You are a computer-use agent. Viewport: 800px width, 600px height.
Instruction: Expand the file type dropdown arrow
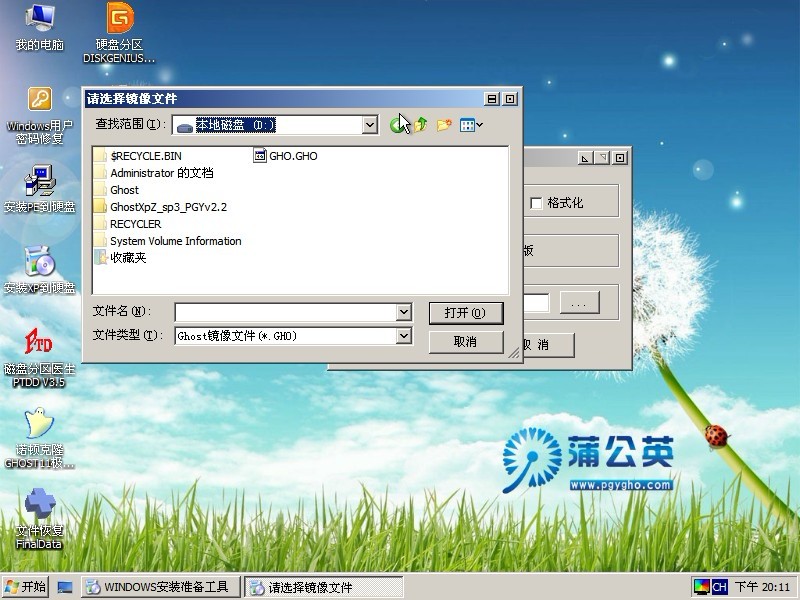pos(404,336)
